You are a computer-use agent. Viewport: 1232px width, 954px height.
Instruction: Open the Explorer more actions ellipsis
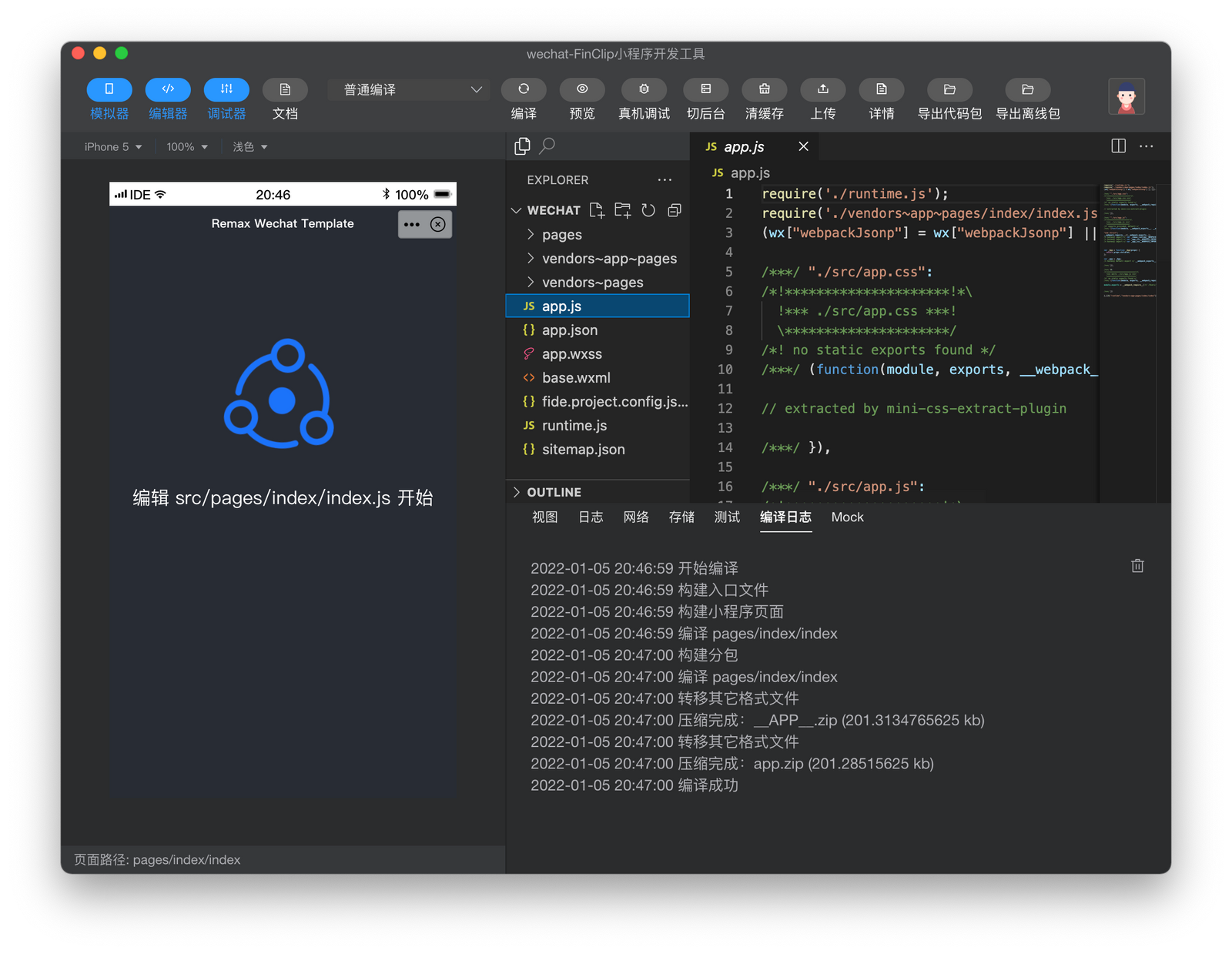click(x=665, y=180)
